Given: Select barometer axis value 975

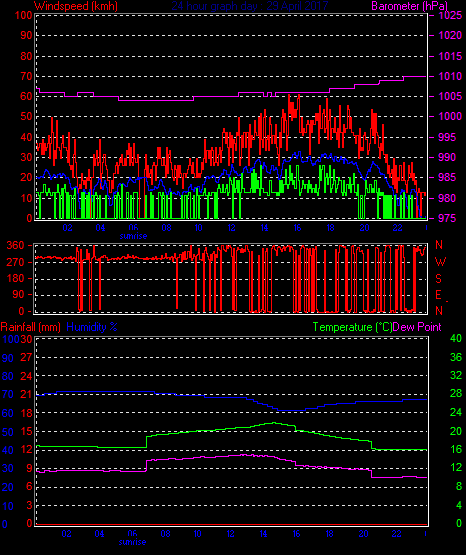Looking at the screenshot, I should (447, 218).
